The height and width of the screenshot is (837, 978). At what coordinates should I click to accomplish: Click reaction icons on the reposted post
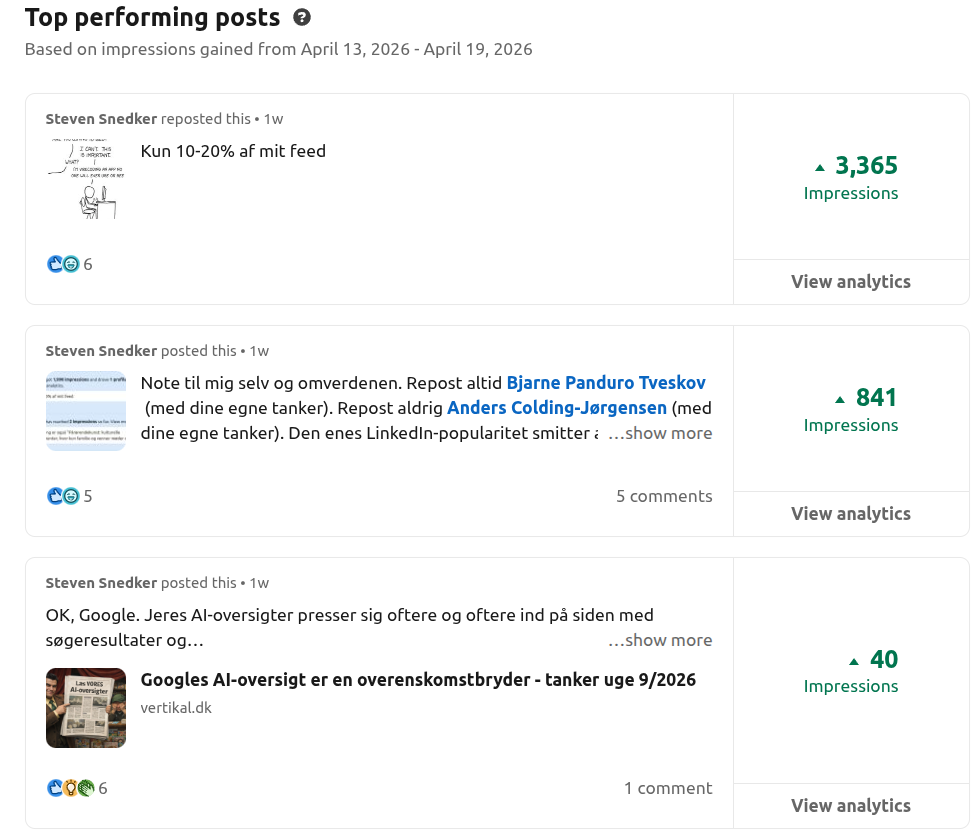[63, 264]
